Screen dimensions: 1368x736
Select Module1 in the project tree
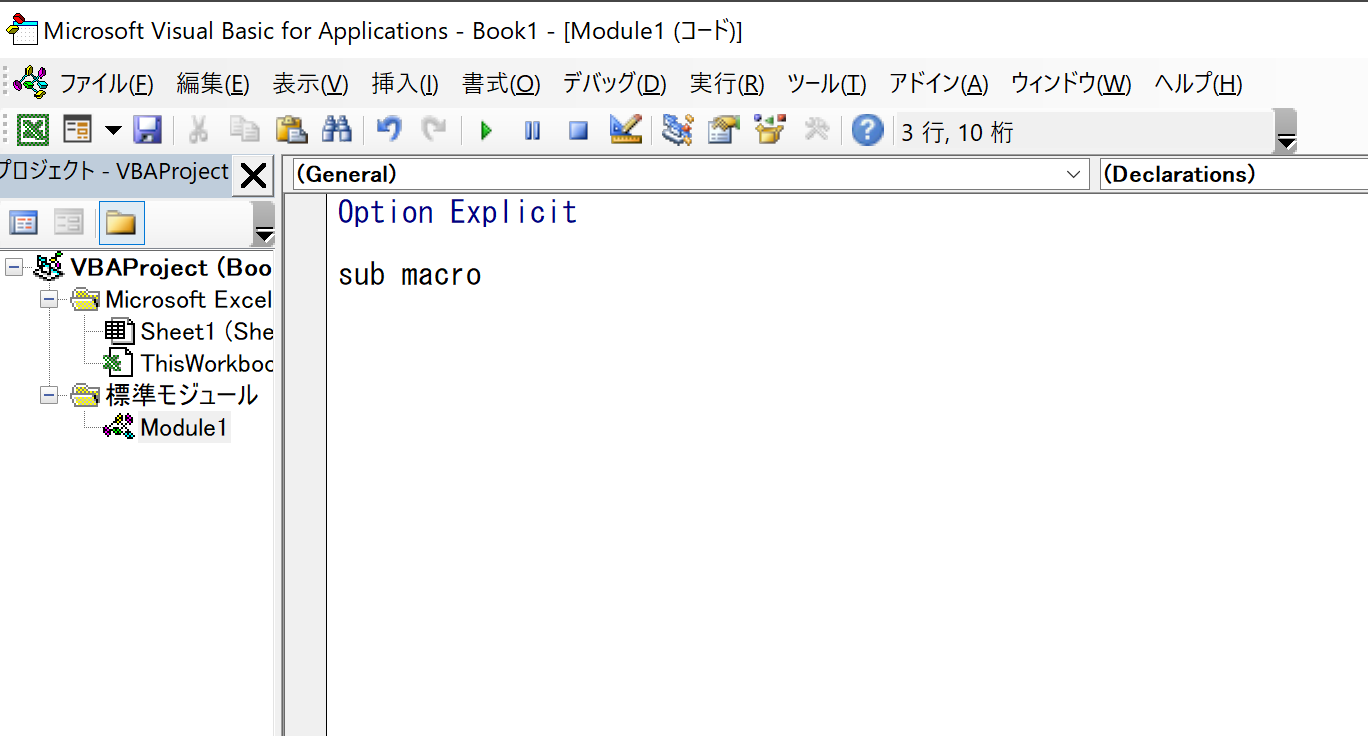(x=183, y=428)
